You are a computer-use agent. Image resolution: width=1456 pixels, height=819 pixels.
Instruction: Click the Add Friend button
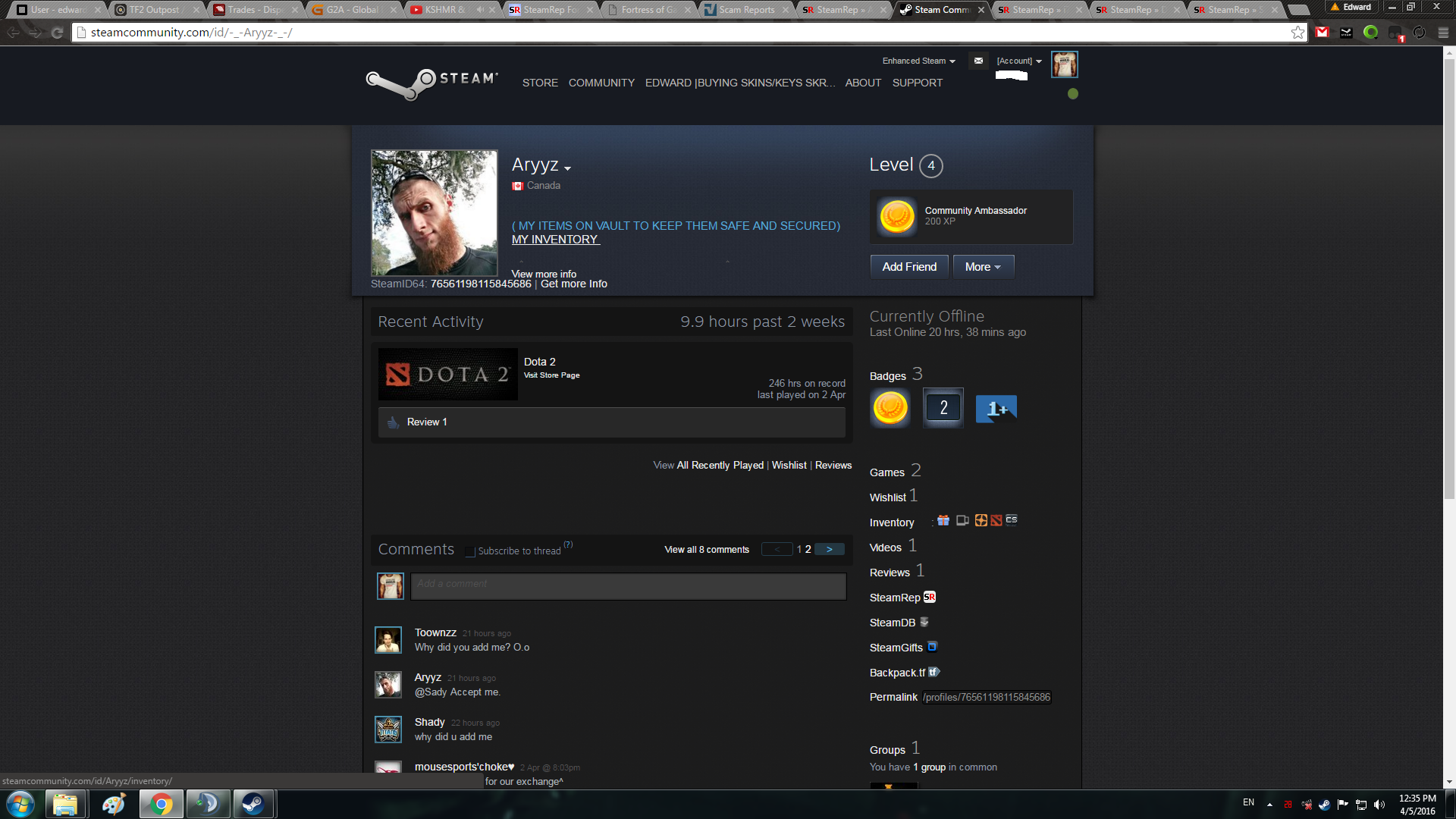coord(909,267)
